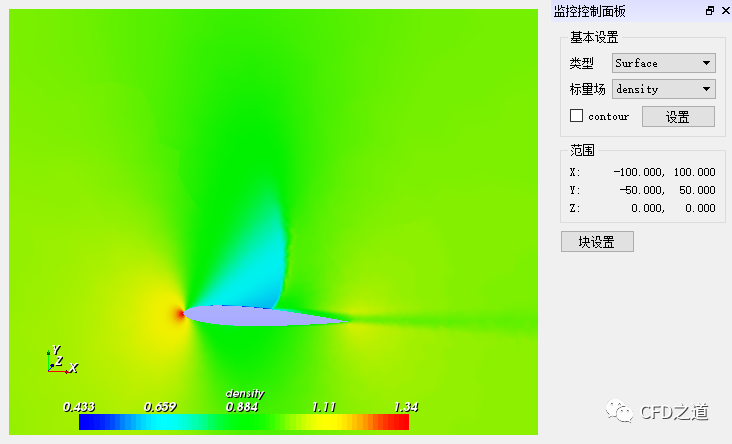The width and height of the screenshot is (732, 444).
Task: Click the legend value 0.659
Action: (x=160, y=407)
